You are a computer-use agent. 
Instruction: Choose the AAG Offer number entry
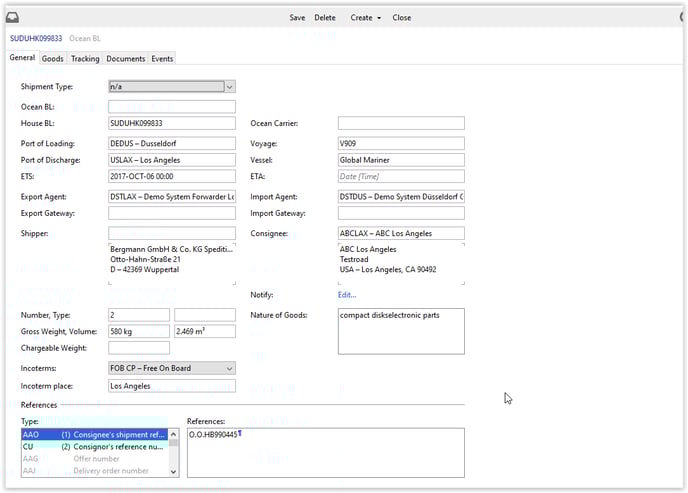[x=94, y=459]
